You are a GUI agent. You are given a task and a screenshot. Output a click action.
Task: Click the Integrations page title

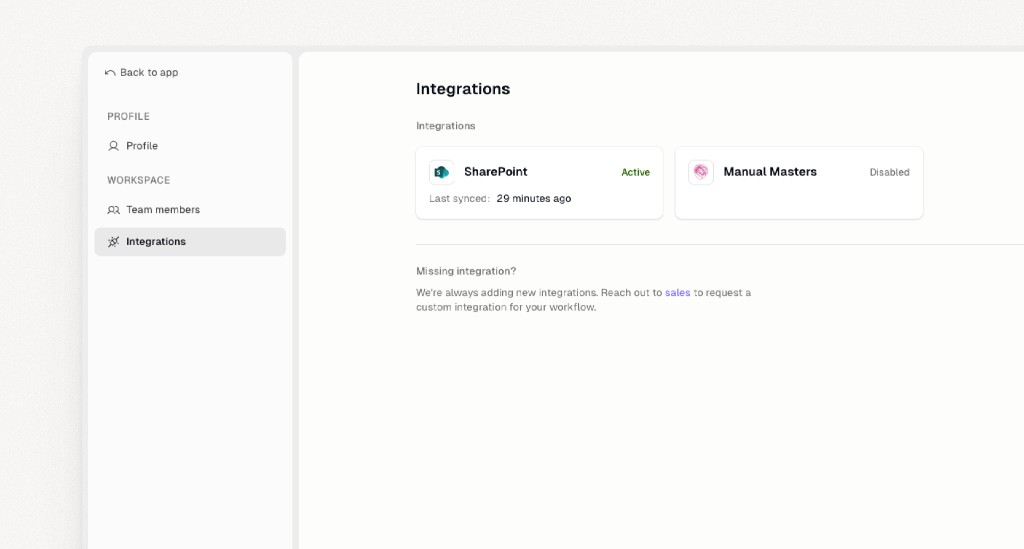point(463,89)
